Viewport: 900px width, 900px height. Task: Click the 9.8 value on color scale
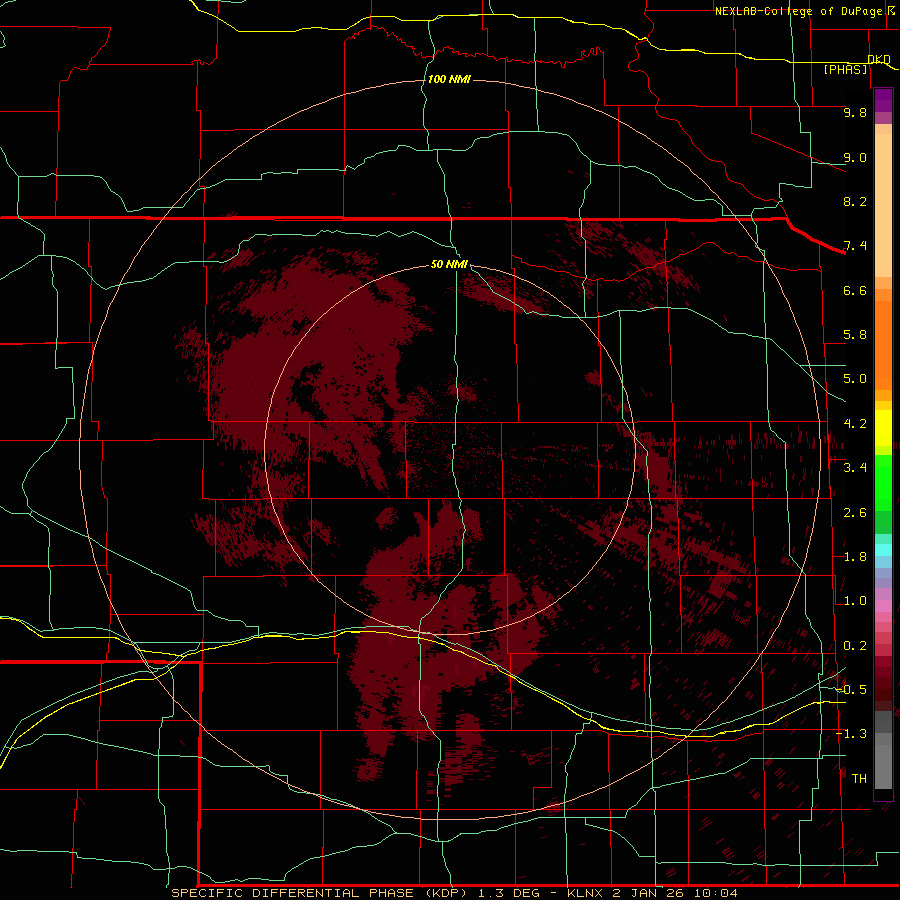pyautogui.click(x=855, y=112)
